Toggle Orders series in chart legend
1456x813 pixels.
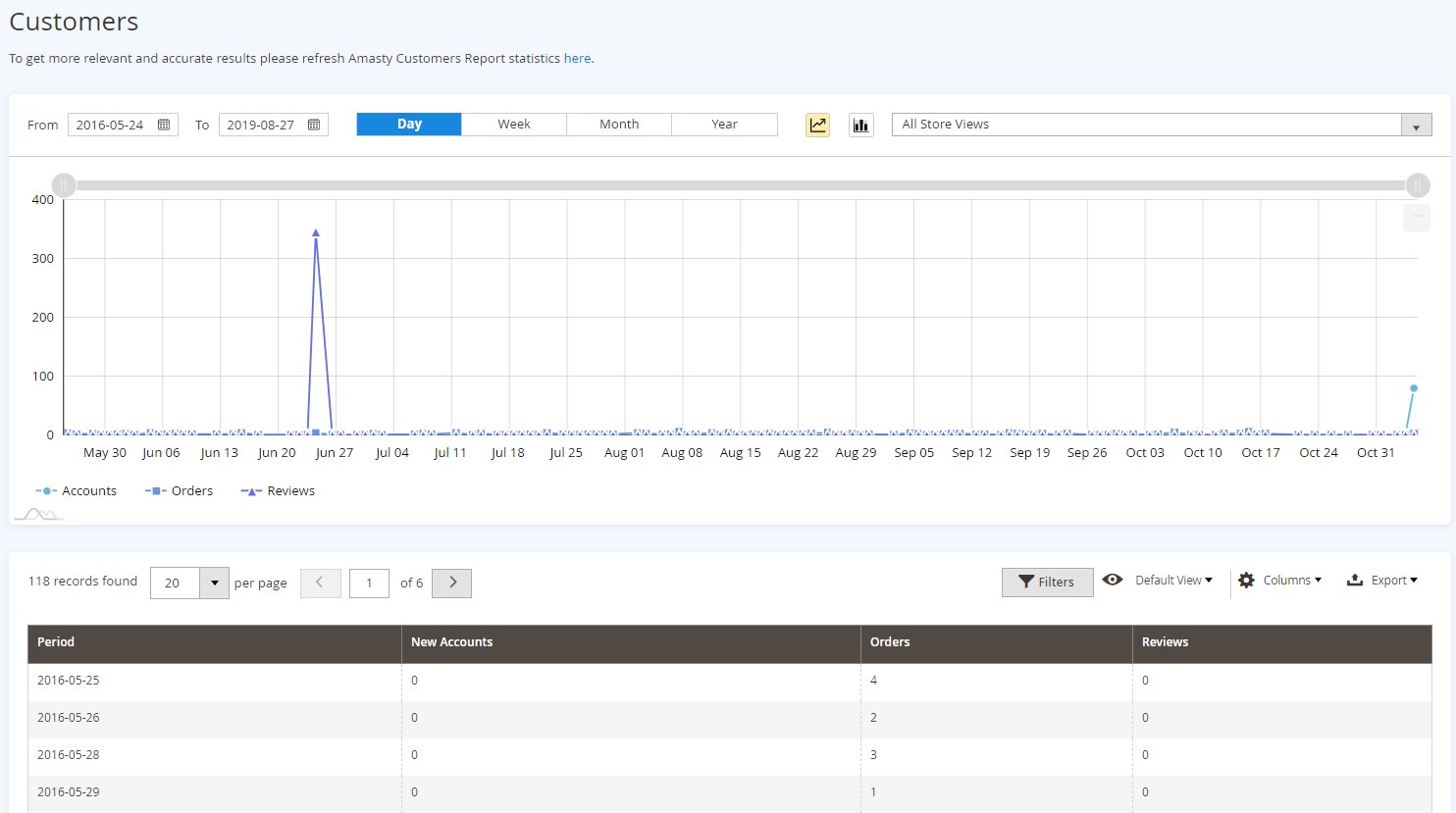point(180,491)
